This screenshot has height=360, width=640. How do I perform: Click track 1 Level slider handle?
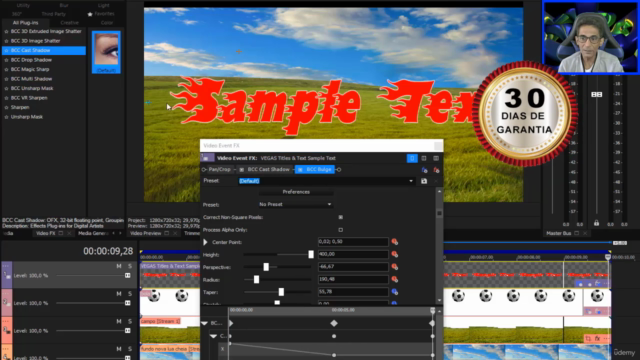[x=128, y=276]
